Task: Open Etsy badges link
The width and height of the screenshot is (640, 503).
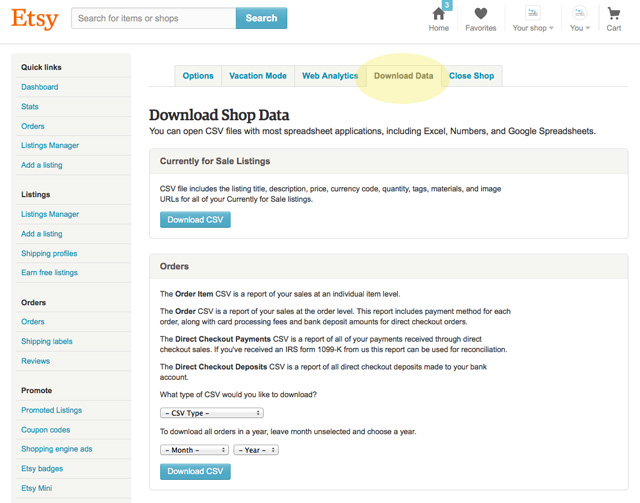Action: tap(42, 468)
